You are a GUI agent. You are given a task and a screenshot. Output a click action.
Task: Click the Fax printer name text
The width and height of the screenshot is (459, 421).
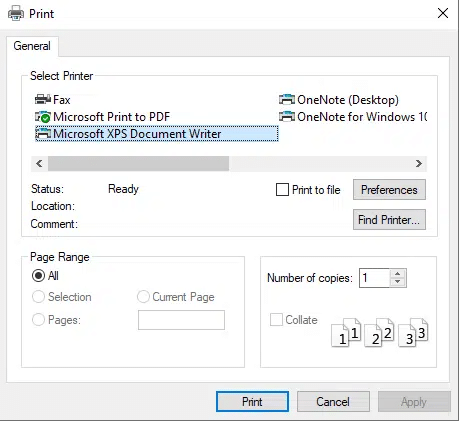(x=62, y=100)
